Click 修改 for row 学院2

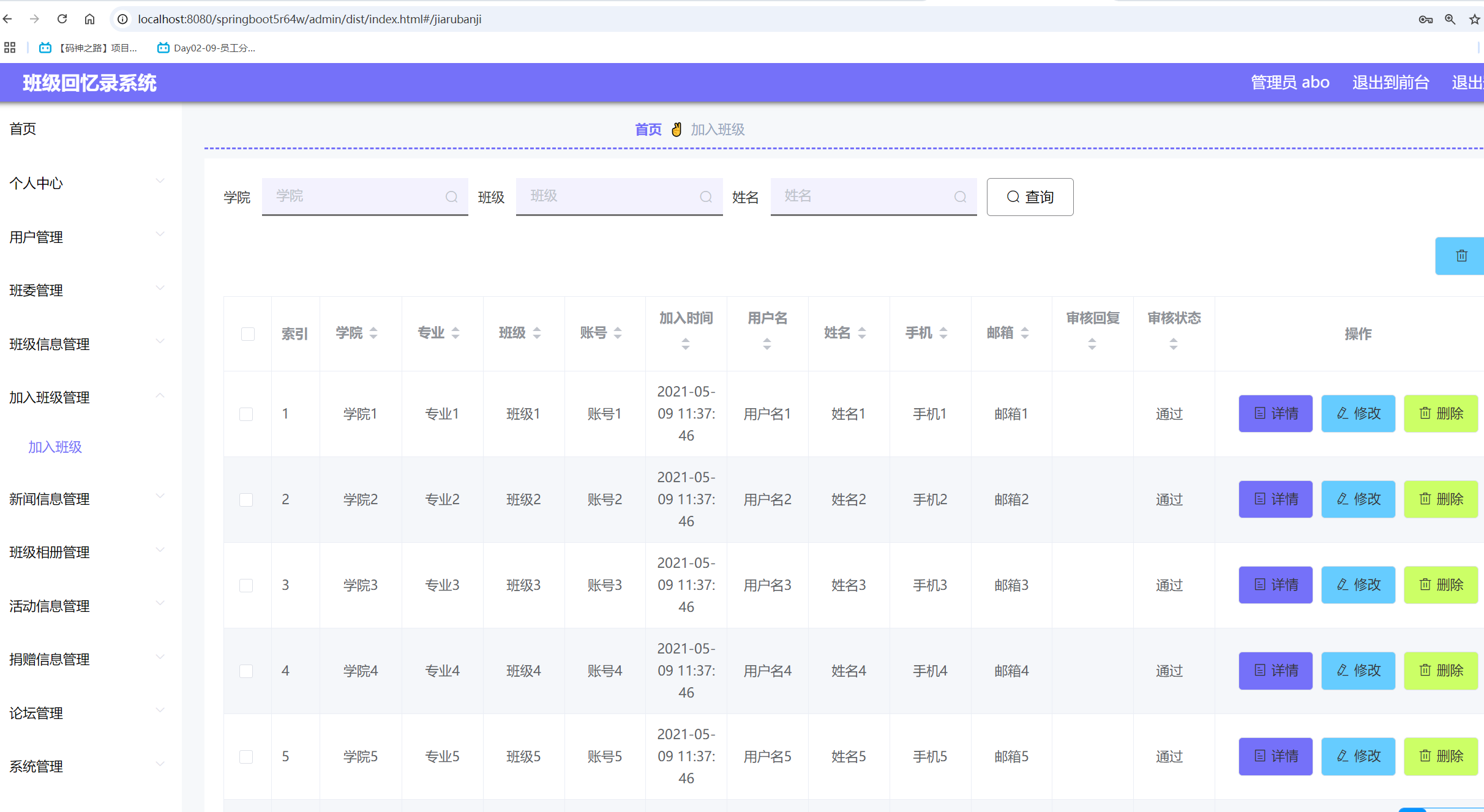pyautogui.click(x=1358, y=499)
